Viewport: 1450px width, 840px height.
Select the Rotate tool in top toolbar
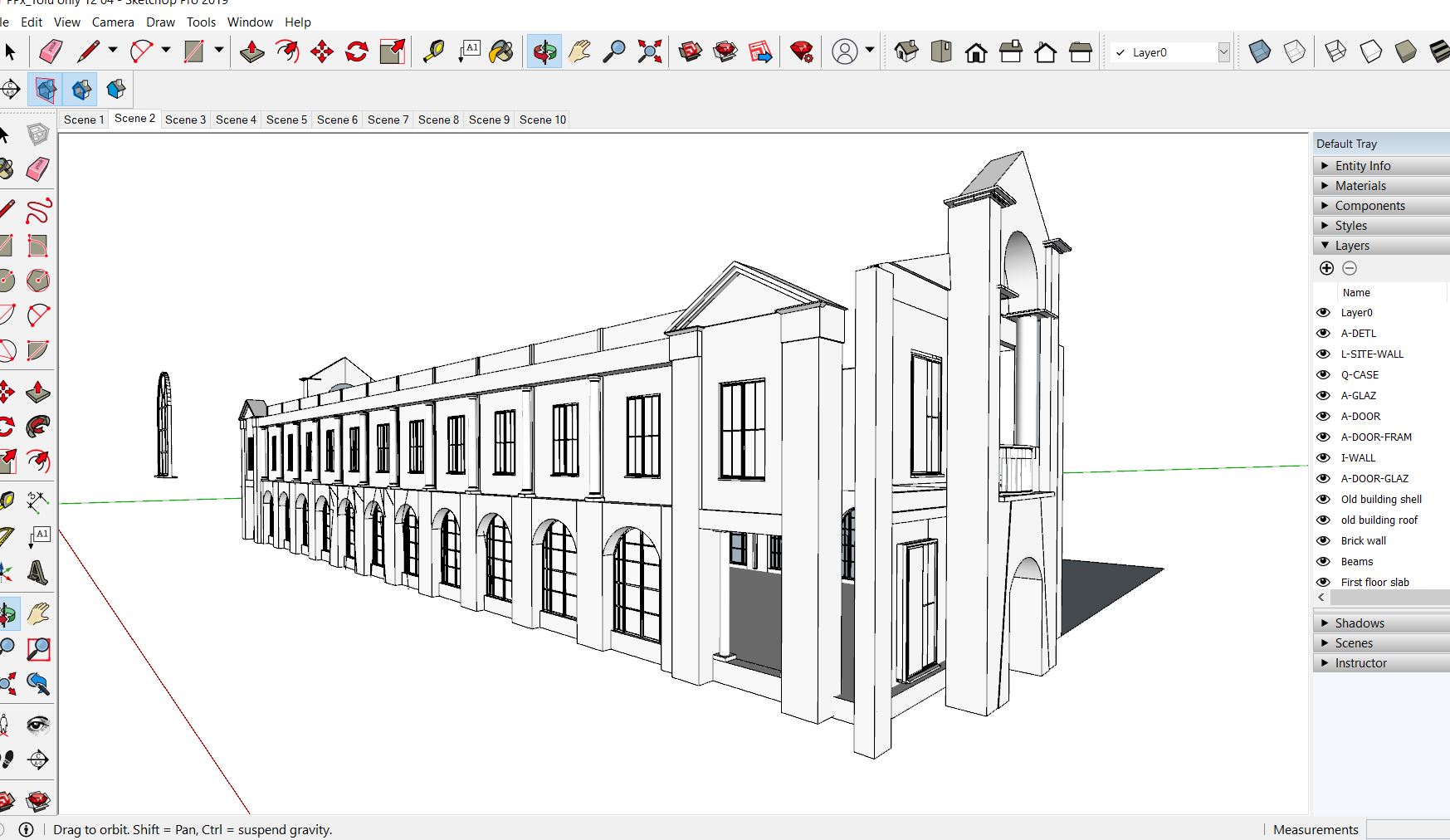tap(357, 51)
